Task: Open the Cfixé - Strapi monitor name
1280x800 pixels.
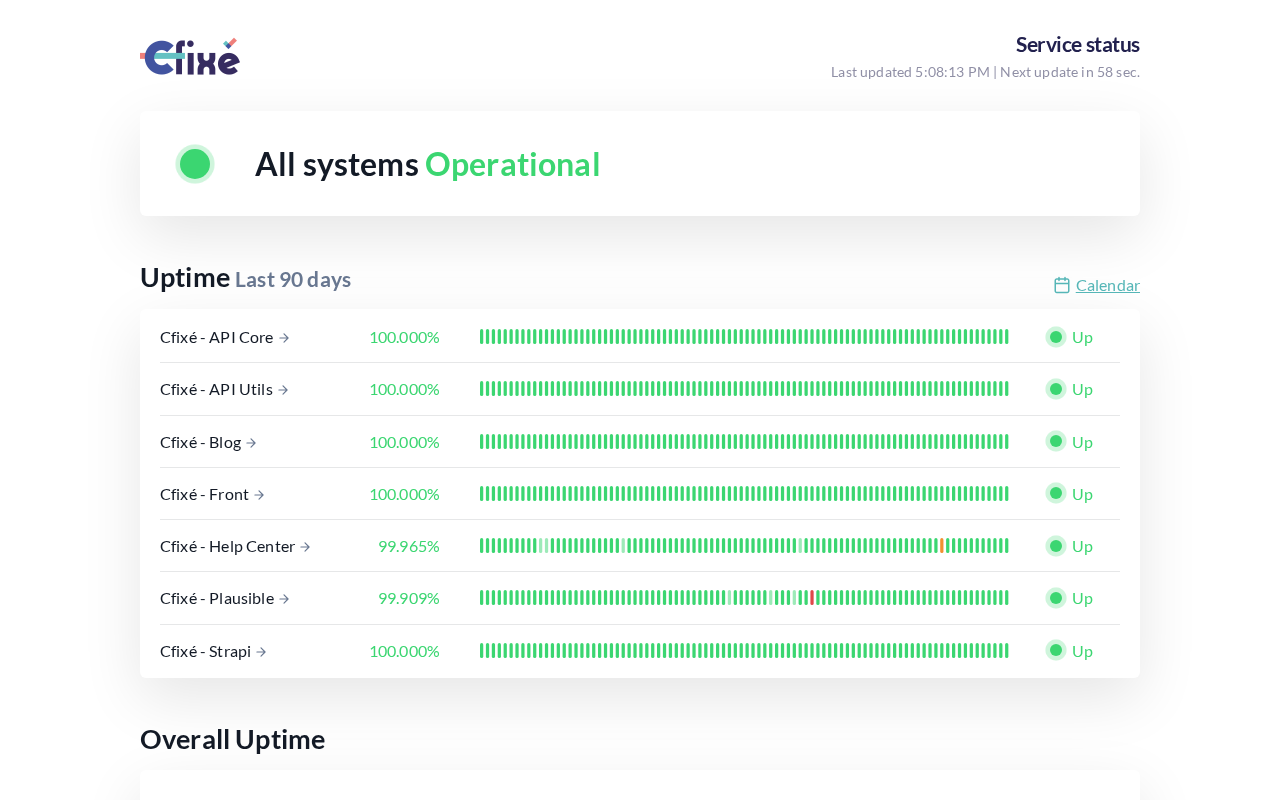Action: pyautogui.click(x=205, y=651)
